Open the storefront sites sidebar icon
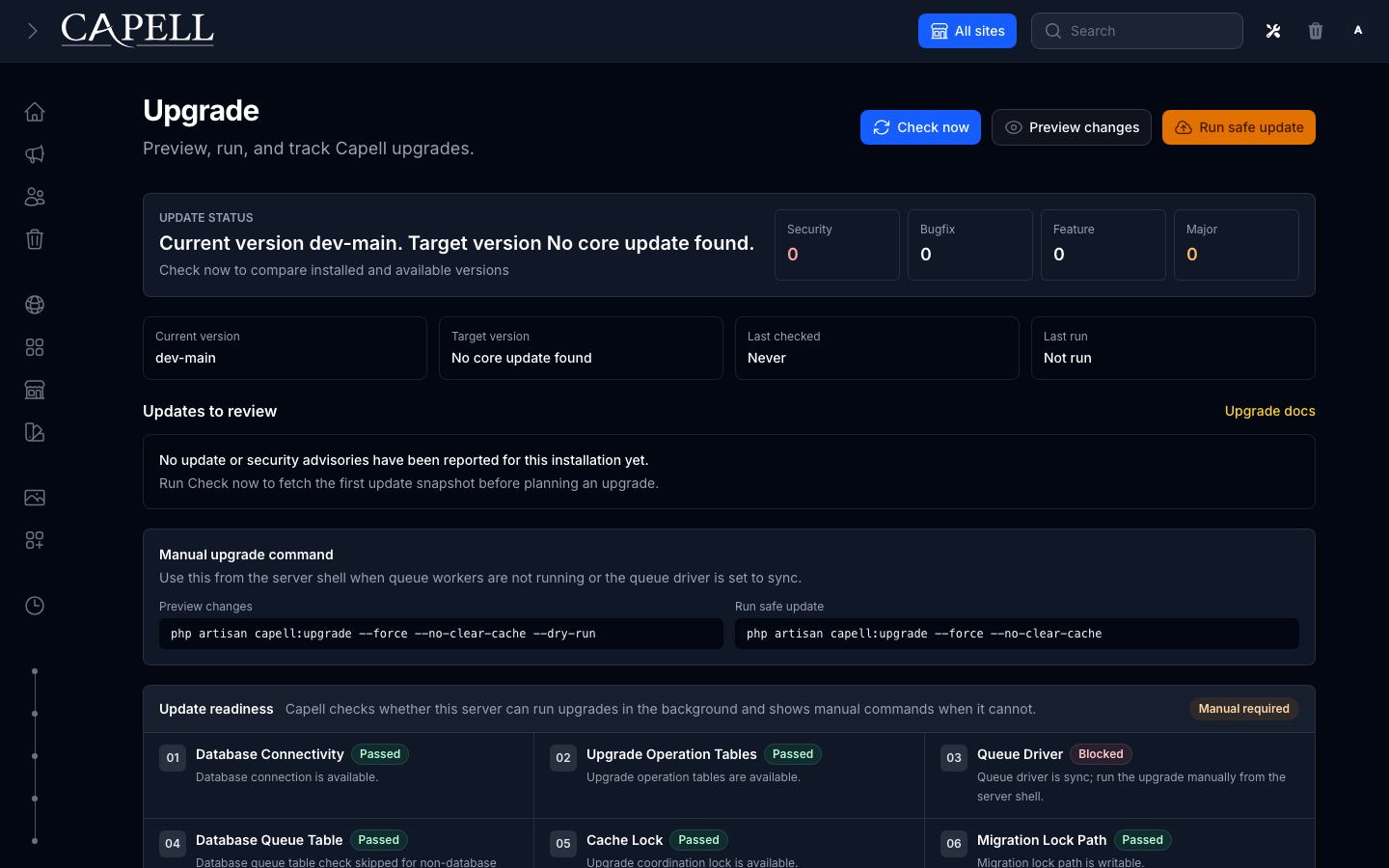1389x868 pixels. click(x=35, y=390)
